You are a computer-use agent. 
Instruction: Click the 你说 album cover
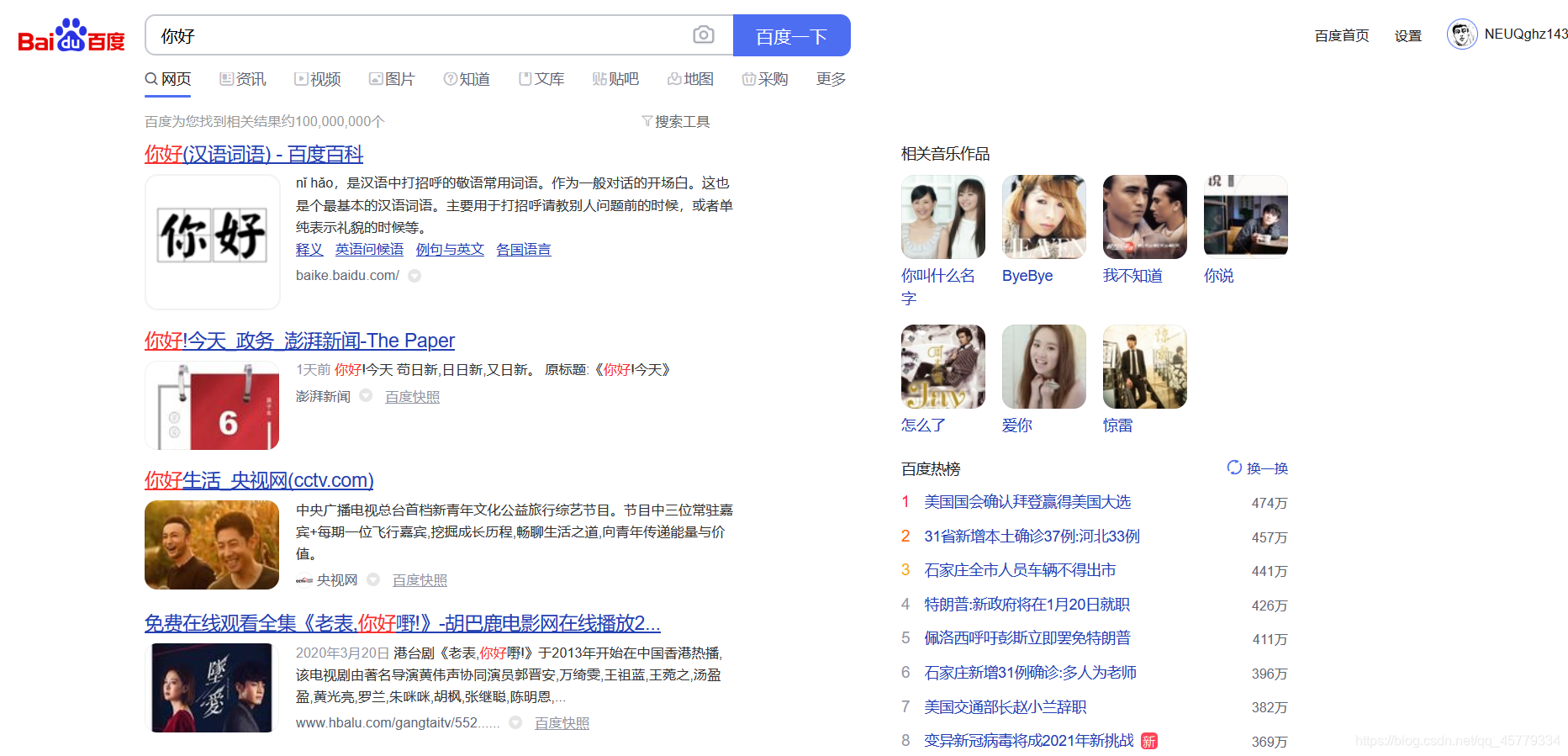[1246, 217]
